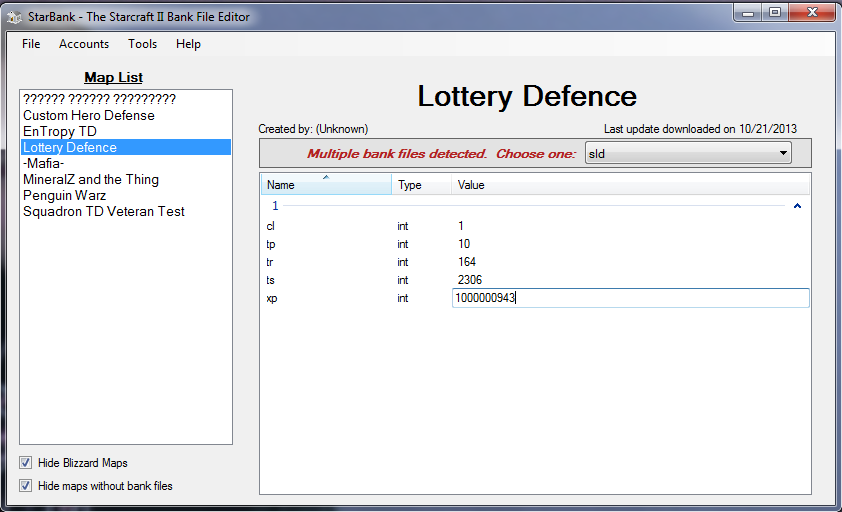Select Lottery Defence in Map List
Image resolution: width=842 pixels, height=512 pixels.
(x=126, y=147)
